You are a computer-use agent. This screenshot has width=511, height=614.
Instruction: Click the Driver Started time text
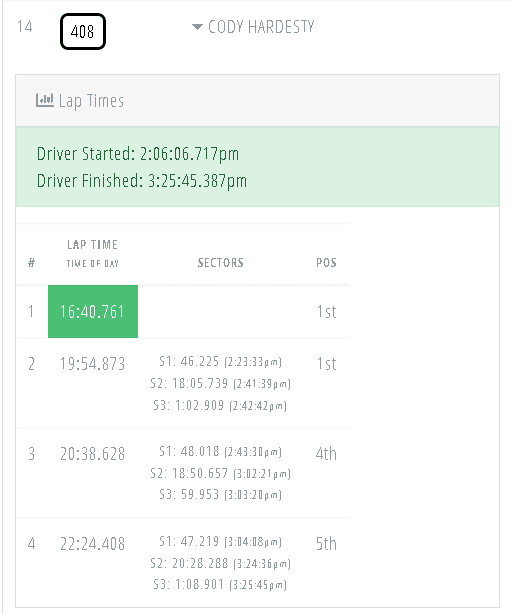coord(138,154)
